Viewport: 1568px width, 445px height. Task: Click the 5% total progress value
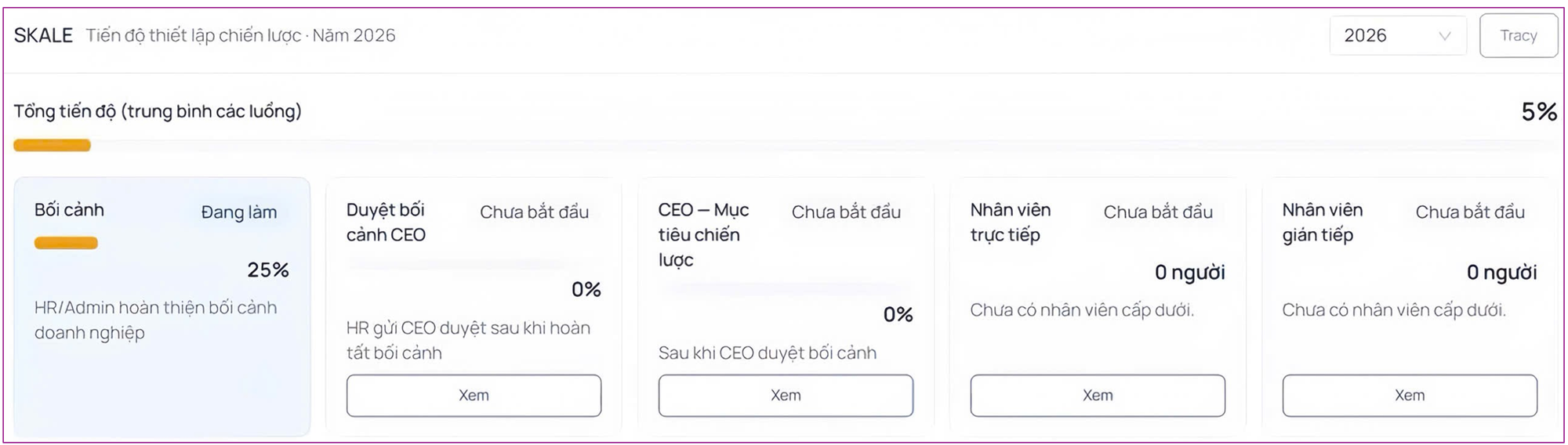pos(1539,112)
